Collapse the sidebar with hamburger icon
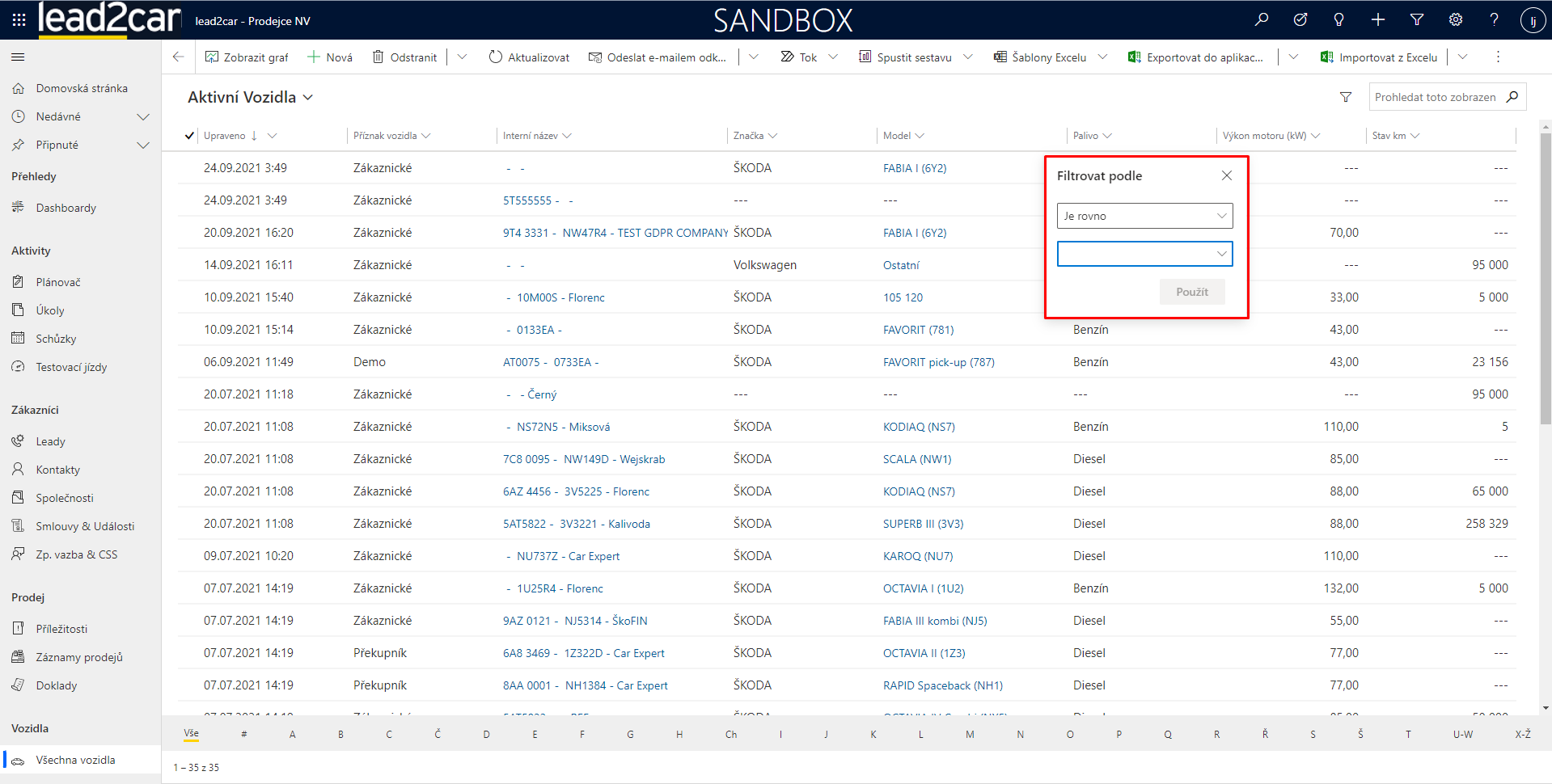 18,57
